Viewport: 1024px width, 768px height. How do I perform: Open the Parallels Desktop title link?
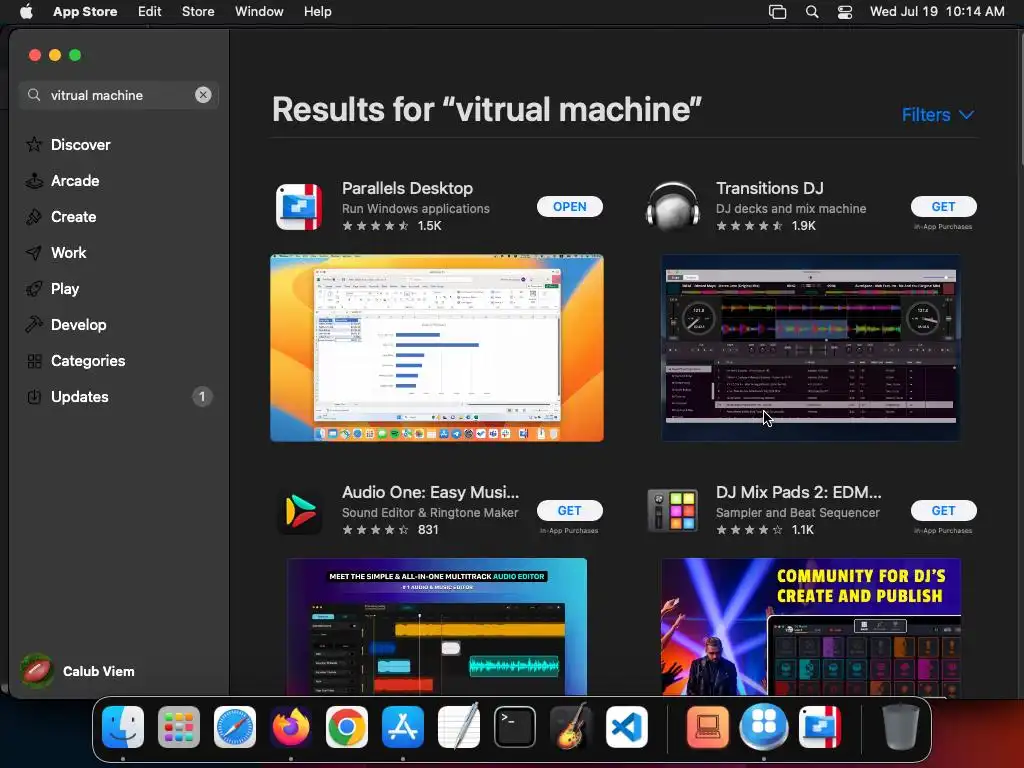[407, 188]
